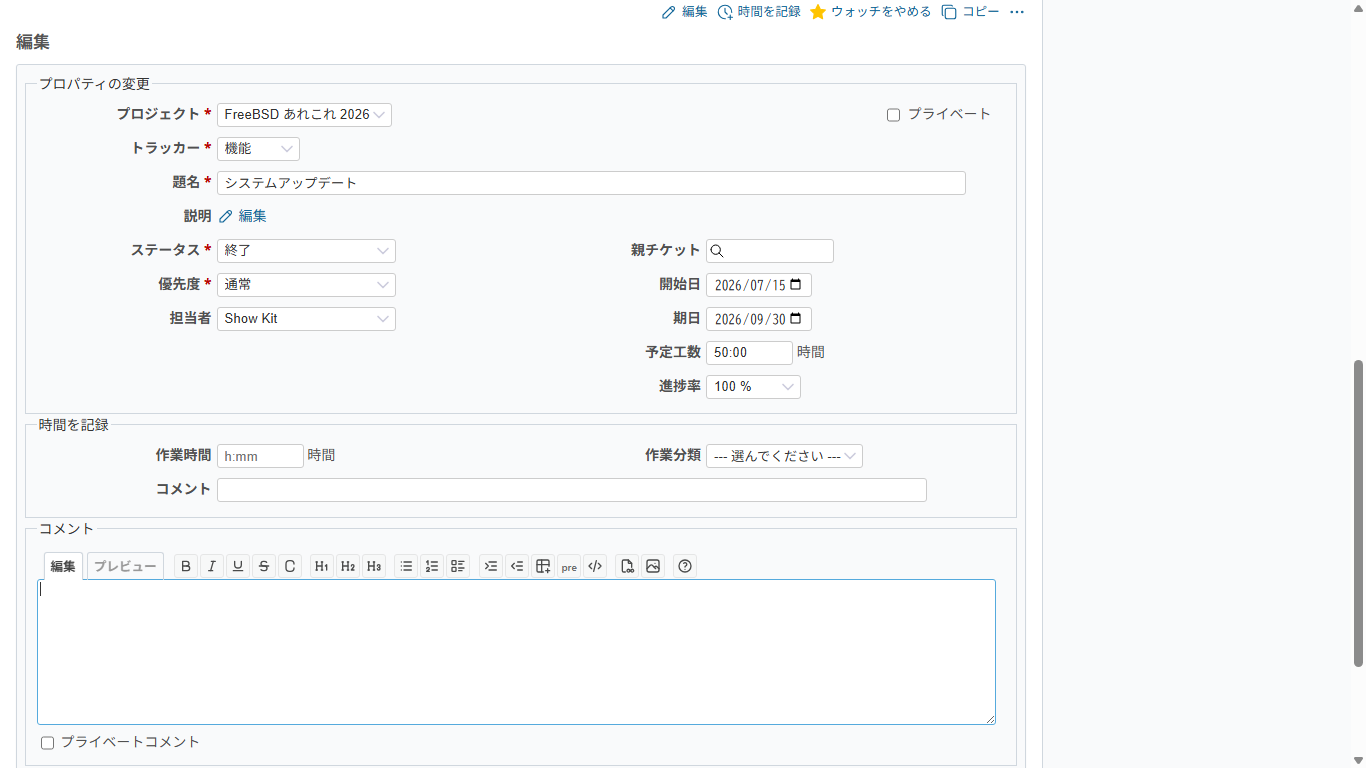Viewport: 1366px width, 768px height.
Task: Open the calendar picker for 開始日
Action: pyautogui.click(x=796, y=285)
